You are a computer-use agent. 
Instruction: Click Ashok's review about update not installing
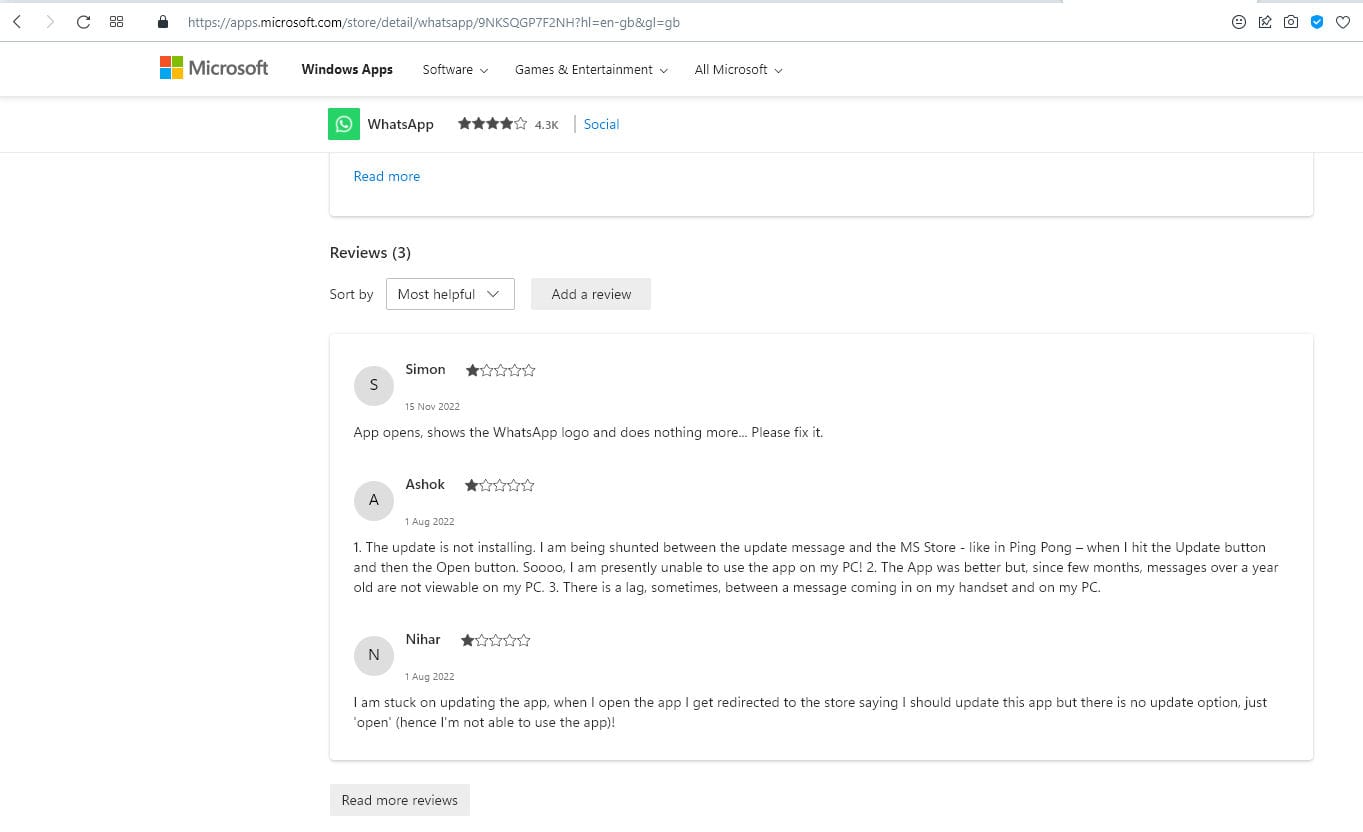coord(816,567)
